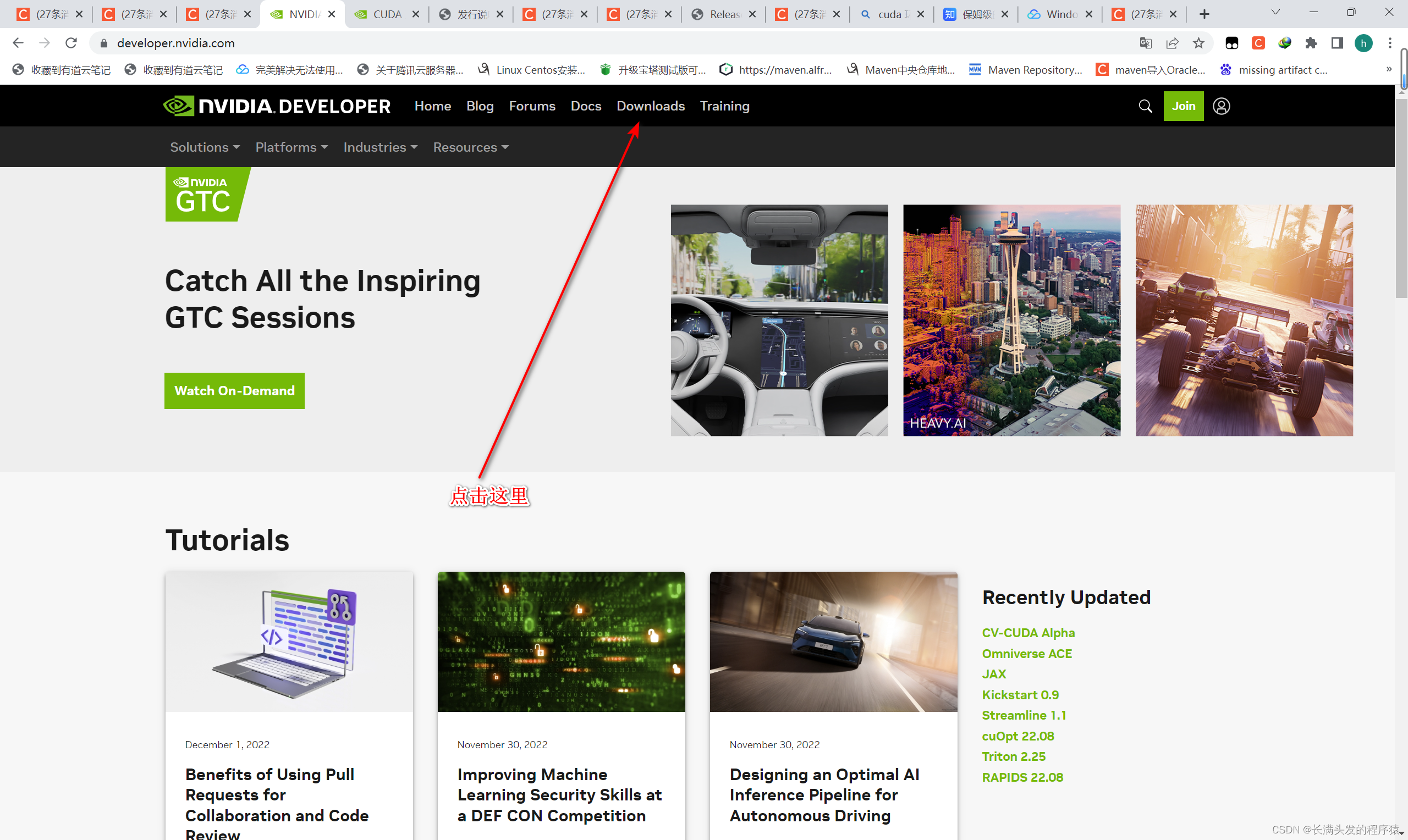Go back to the previous page
1408x840 pixels.
coord(18,43)
